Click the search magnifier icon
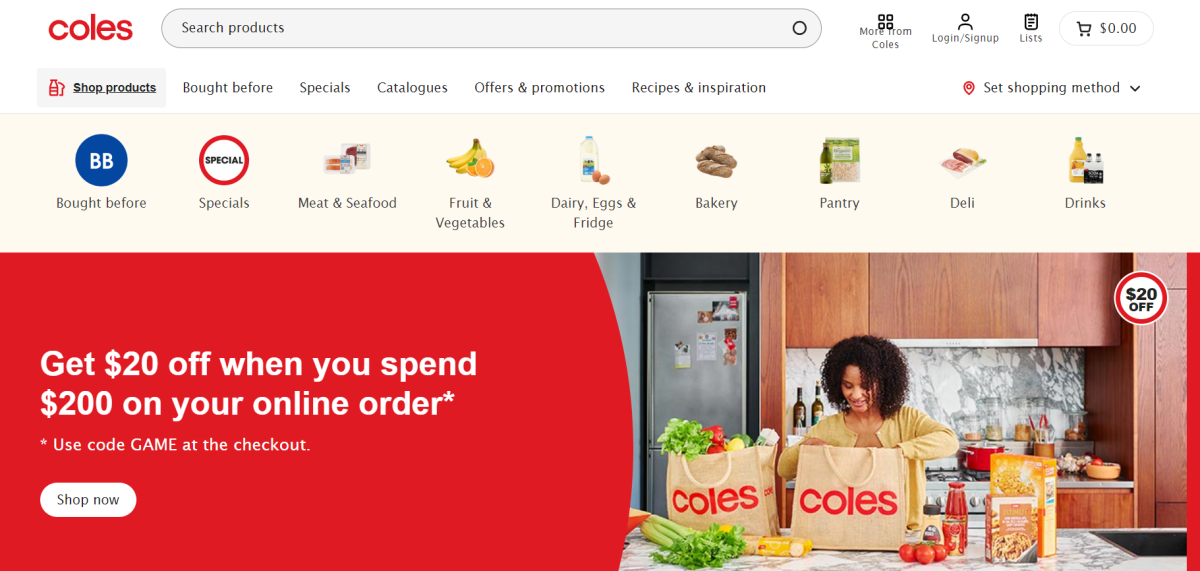The width and height of the screenshot is (1200, 571). click(799, 28)
